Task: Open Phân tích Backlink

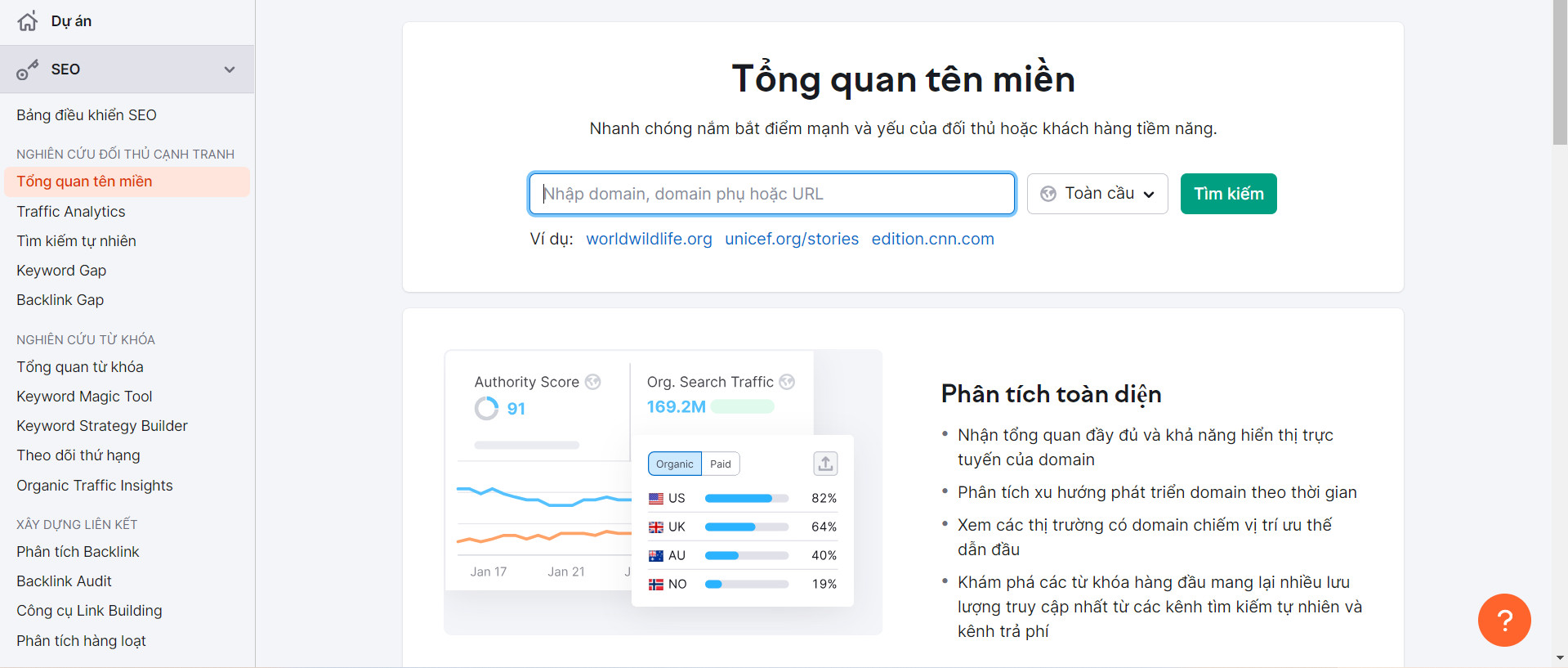Action: click(x=78, y=552)
